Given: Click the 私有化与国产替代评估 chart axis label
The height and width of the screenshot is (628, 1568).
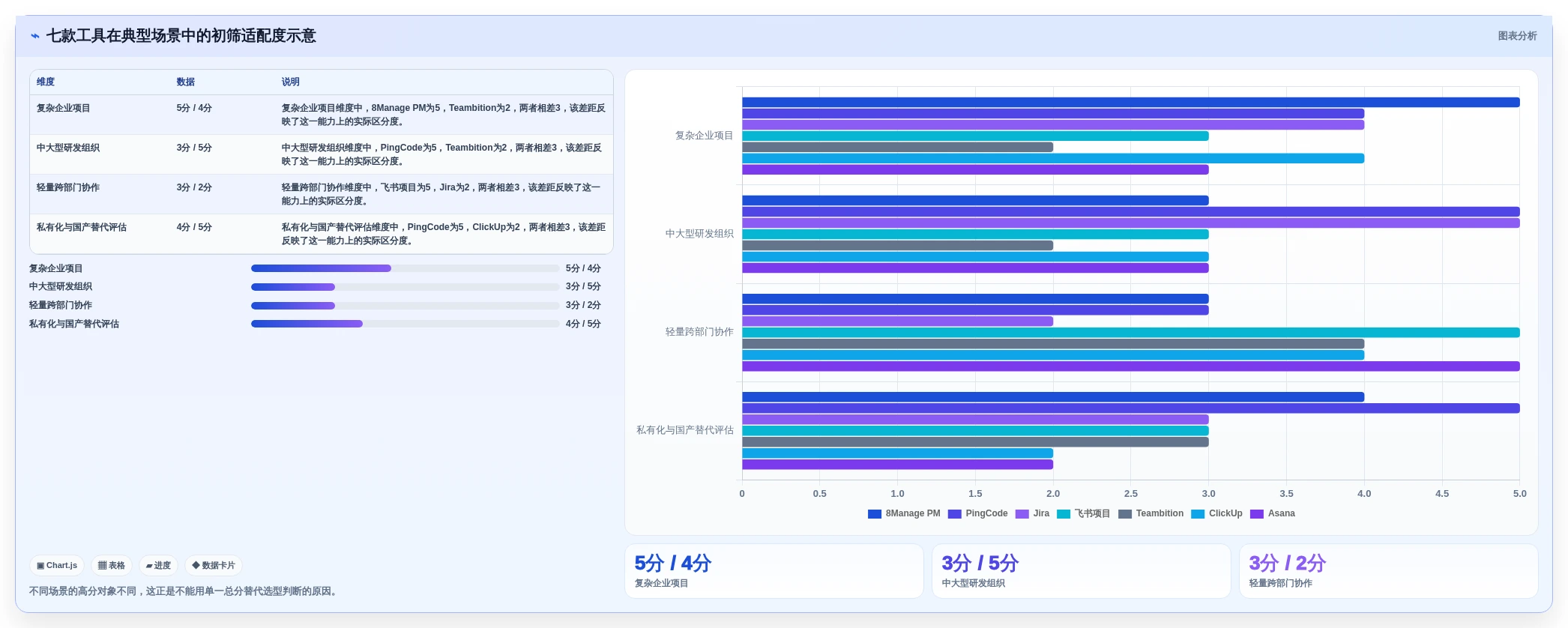Looking at the screenshot, I should (x=685, y=431).
